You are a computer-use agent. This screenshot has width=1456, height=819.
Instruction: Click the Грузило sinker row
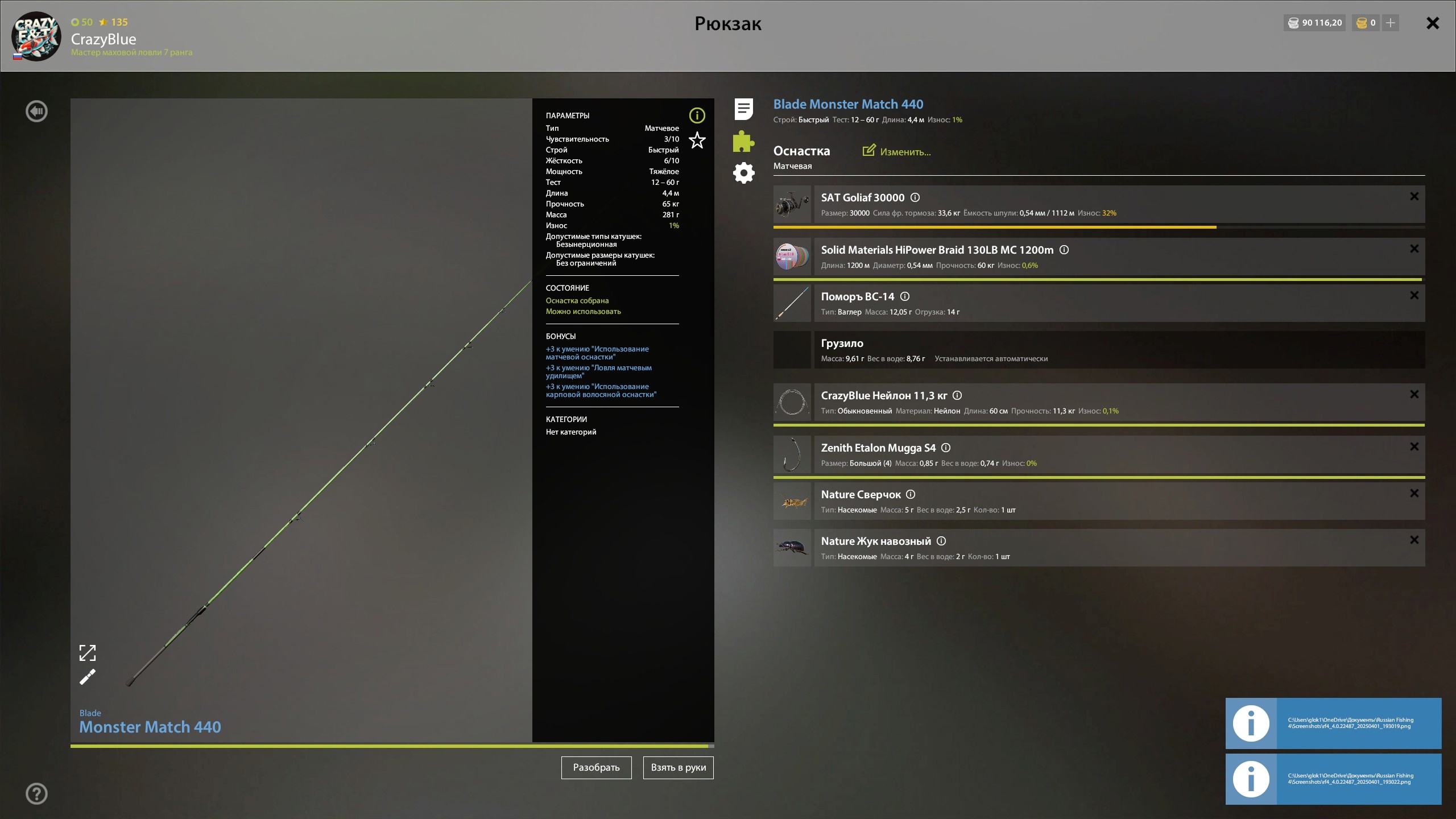(x=1099, y=350)
